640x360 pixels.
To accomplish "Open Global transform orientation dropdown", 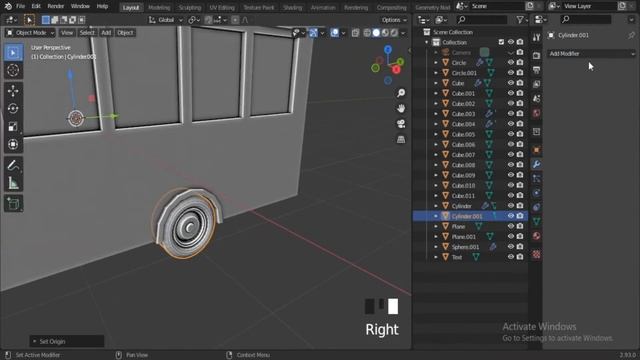I will tap(165, 20).
